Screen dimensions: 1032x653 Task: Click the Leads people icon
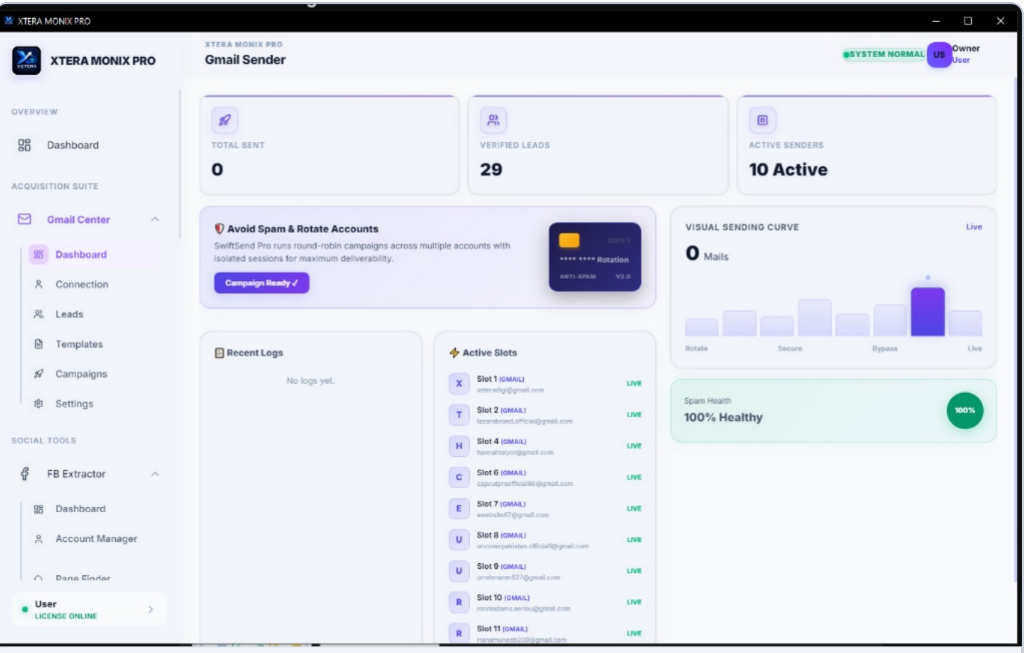pos(38,314)
